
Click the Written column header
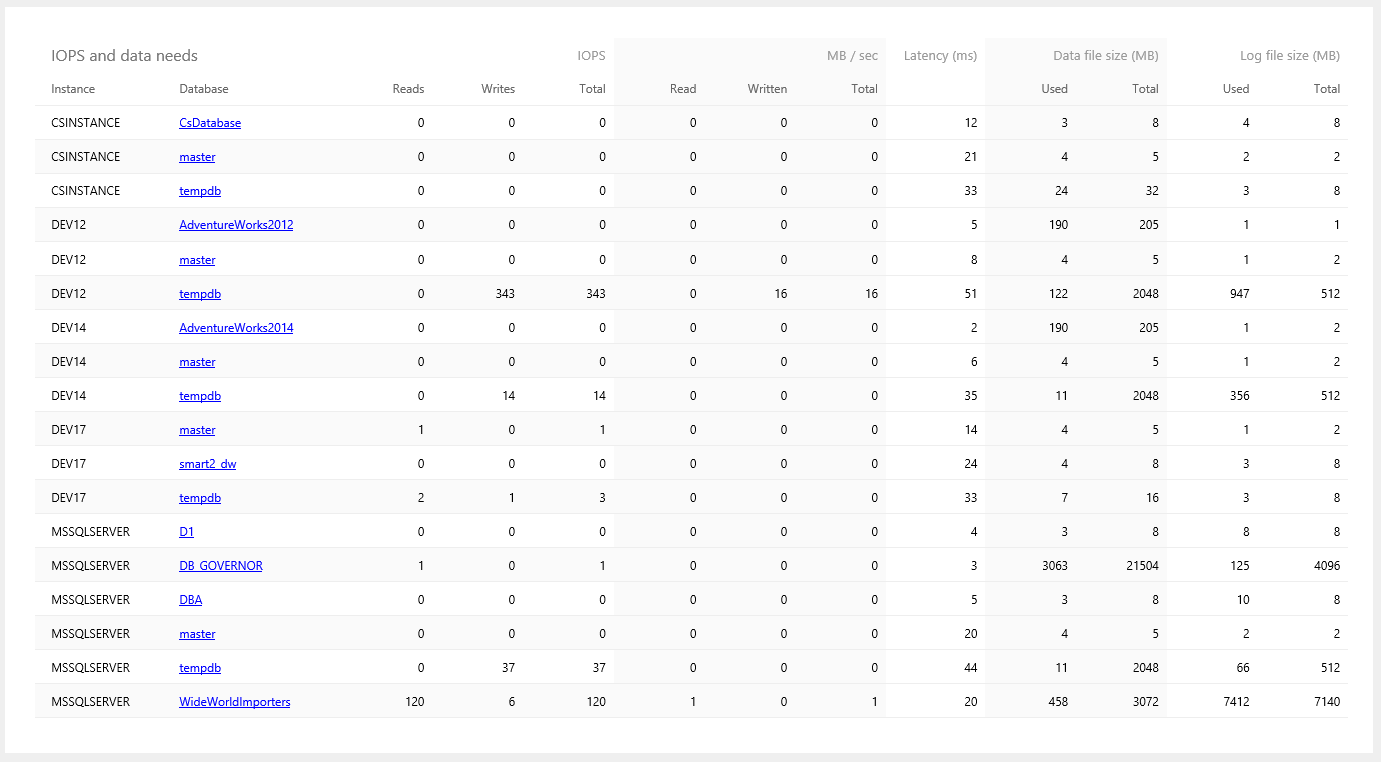click(x=767, y=89)
